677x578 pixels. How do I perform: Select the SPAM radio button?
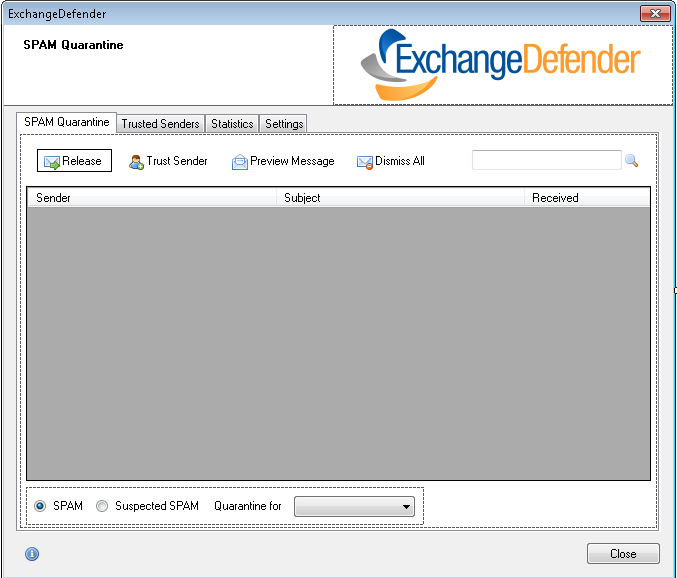[x=41, y=506]
